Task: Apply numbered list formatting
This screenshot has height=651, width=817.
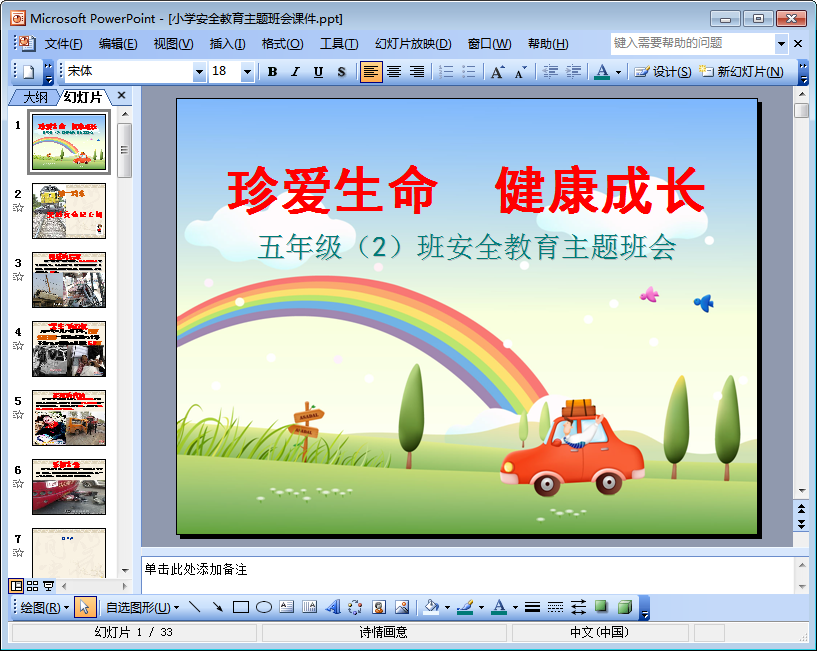Action: click(x=446, y=71)
